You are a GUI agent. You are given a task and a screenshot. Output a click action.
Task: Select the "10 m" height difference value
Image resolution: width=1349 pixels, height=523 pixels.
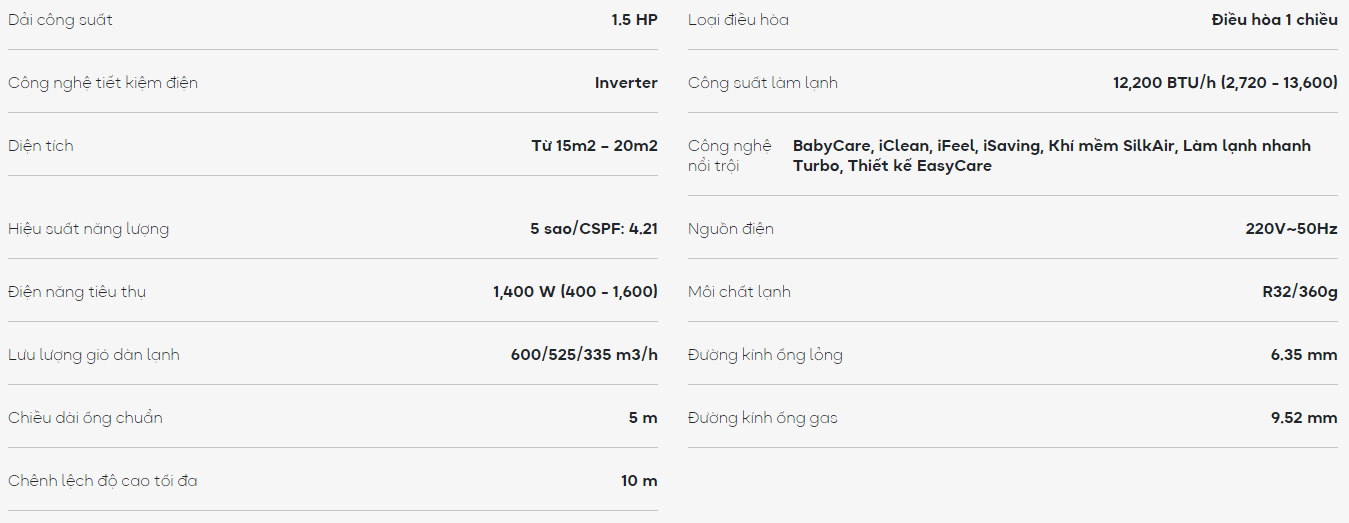coord(639,481)
